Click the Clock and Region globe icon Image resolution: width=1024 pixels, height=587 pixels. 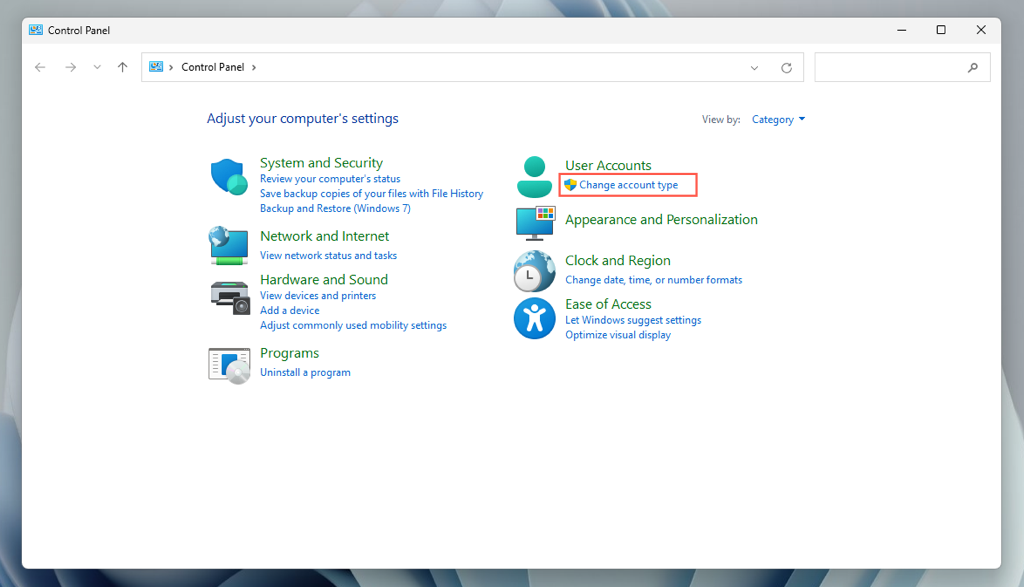click(x=535, y=271)
